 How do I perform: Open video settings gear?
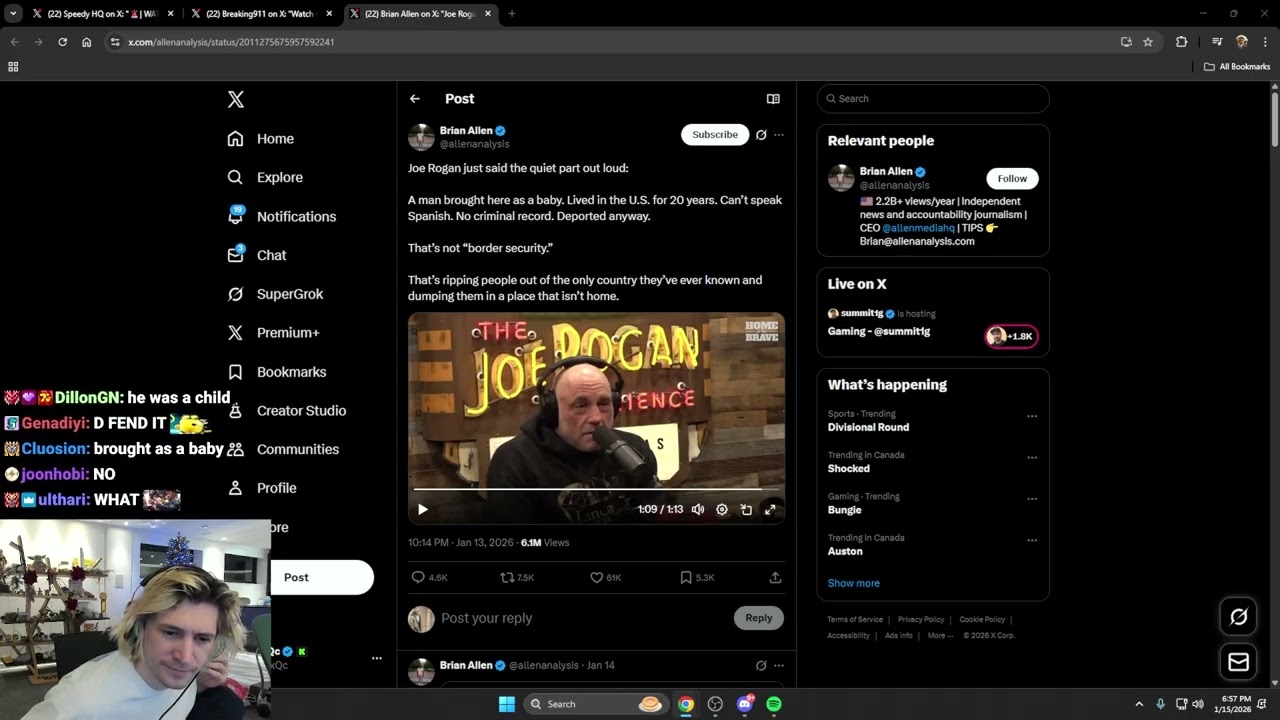coord(722,509)
